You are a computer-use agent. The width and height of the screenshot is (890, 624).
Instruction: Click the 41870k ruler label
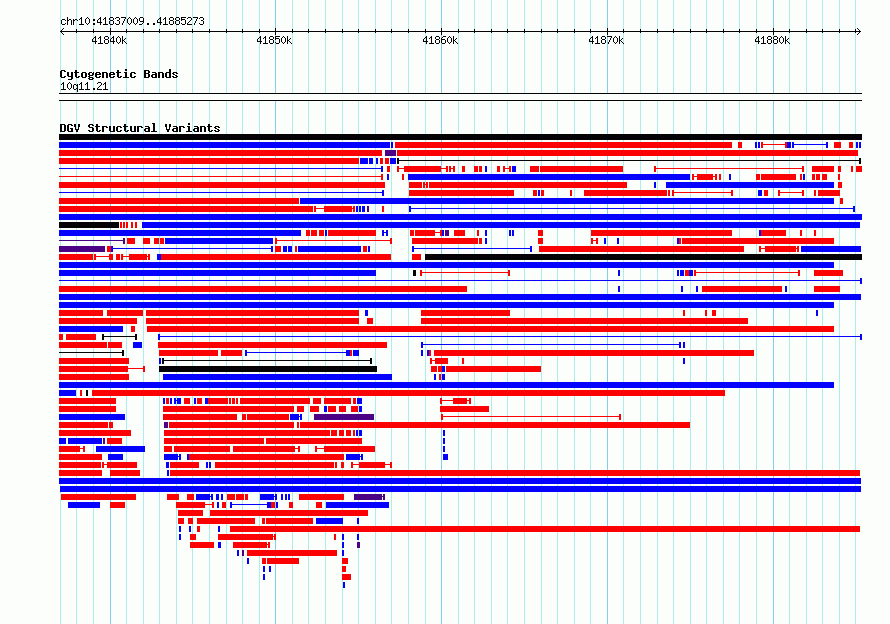(x=606, y=40)
